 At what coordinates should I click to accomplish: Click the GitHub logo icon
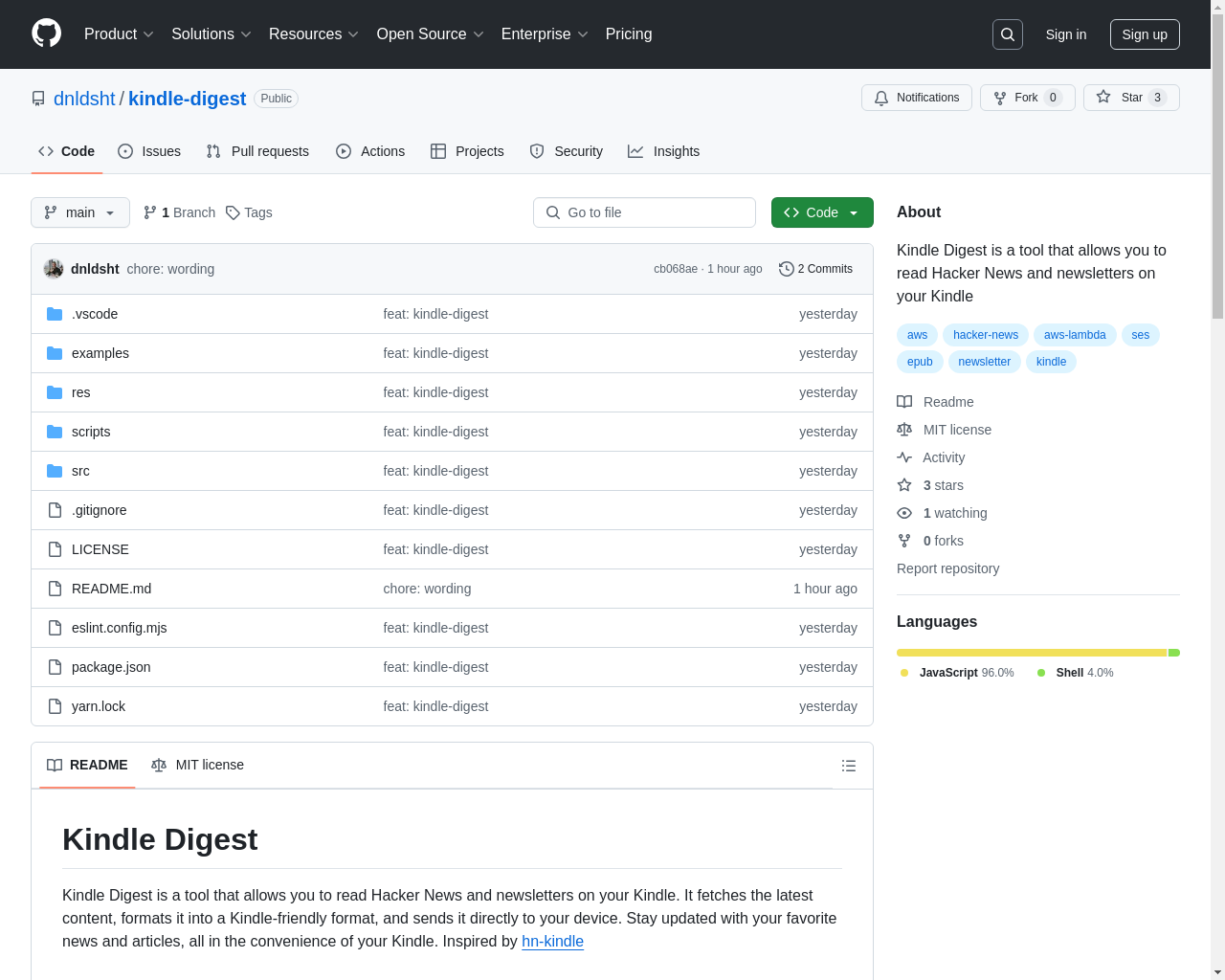(47, 33)
